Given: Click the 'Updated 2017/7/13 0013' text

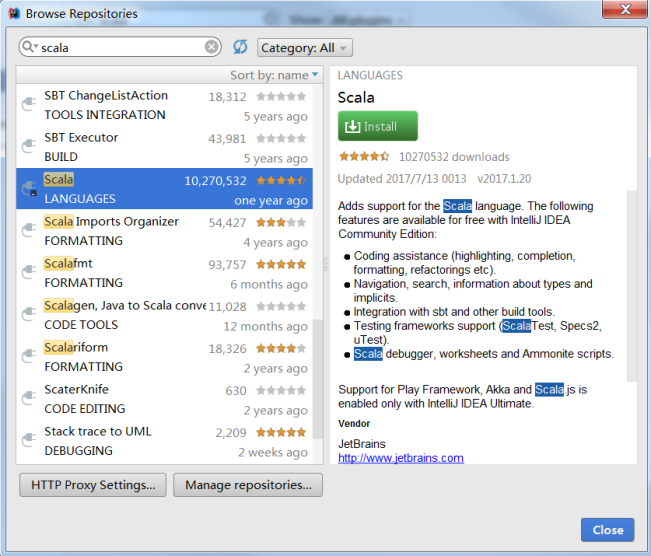Looking at the screenshot, I should tap(402, 179).
